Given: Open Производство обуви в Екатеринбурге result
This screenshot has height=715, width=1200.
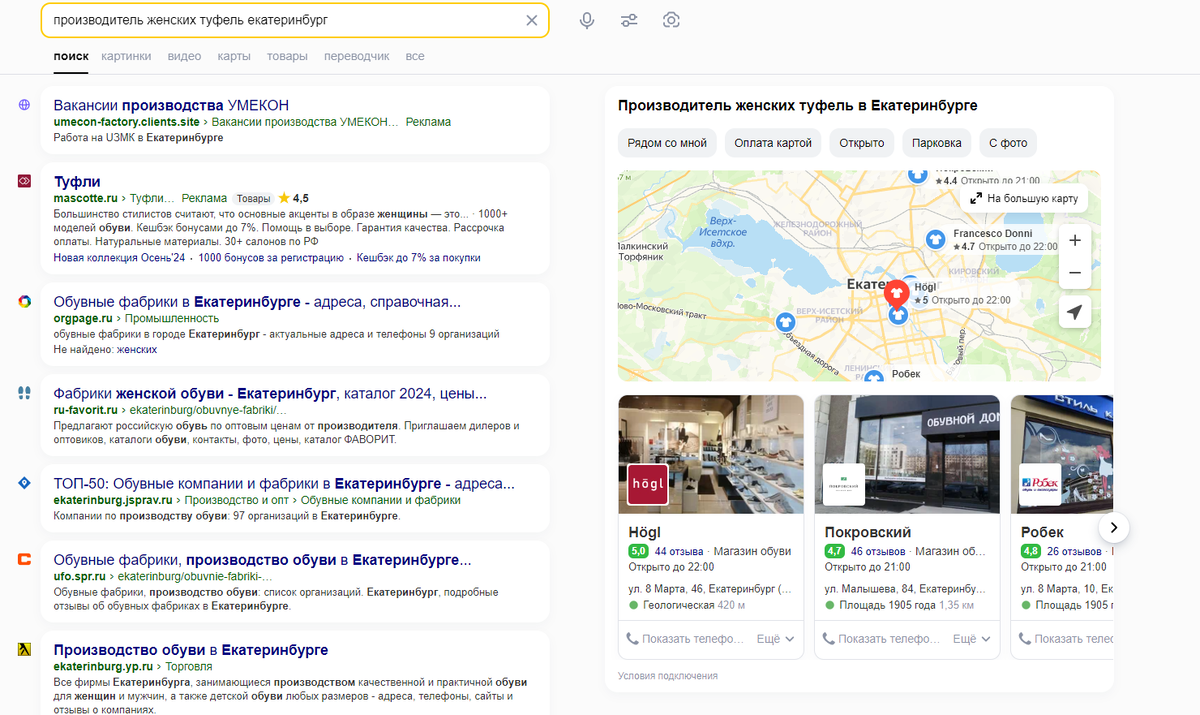Looking at the screenshot, I should [x=191, y=649].
